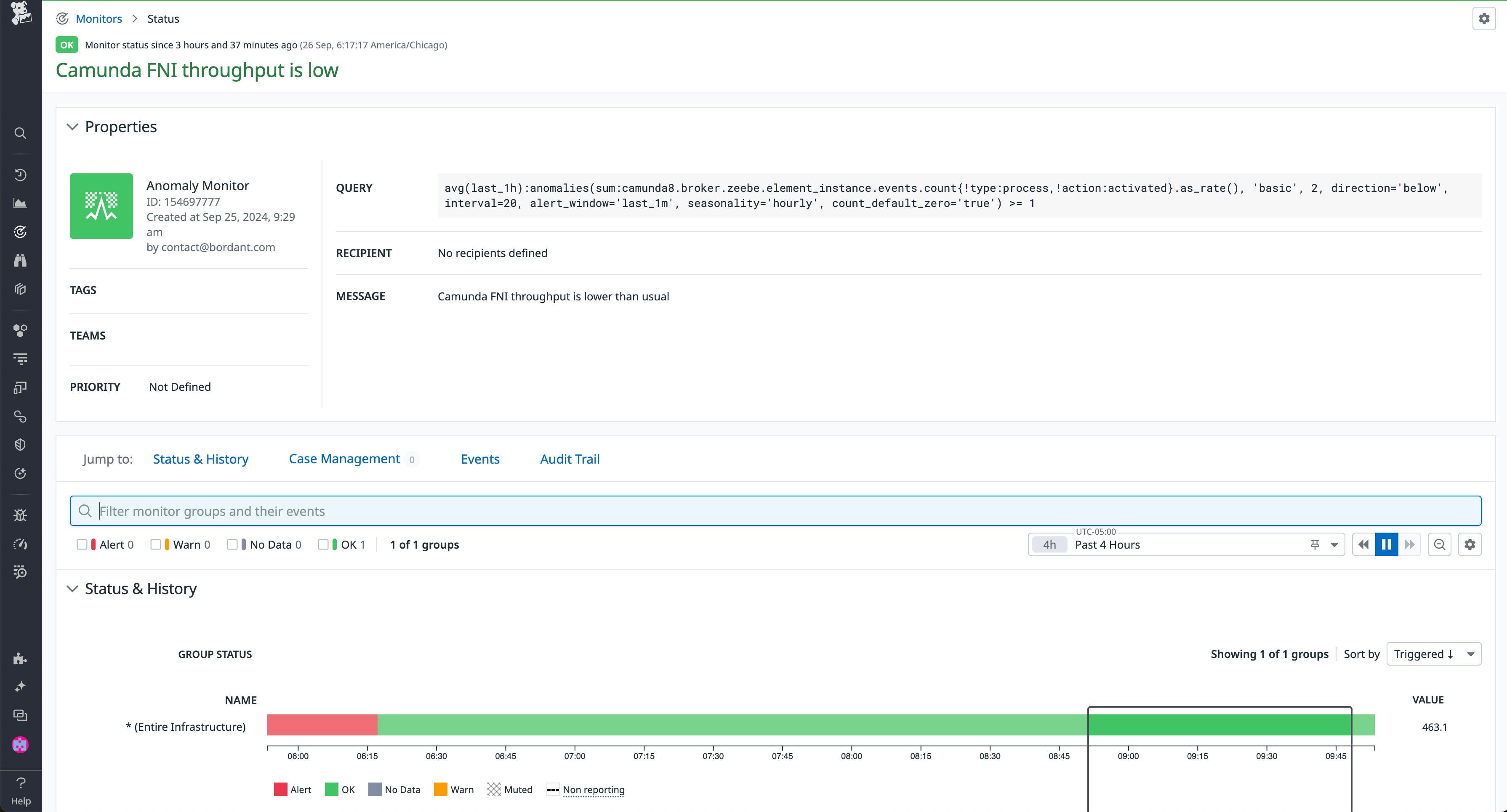The image size is (1507, 812).
Task: Open the Past 4 Hours time range selector
Action: click(1108, 544)
